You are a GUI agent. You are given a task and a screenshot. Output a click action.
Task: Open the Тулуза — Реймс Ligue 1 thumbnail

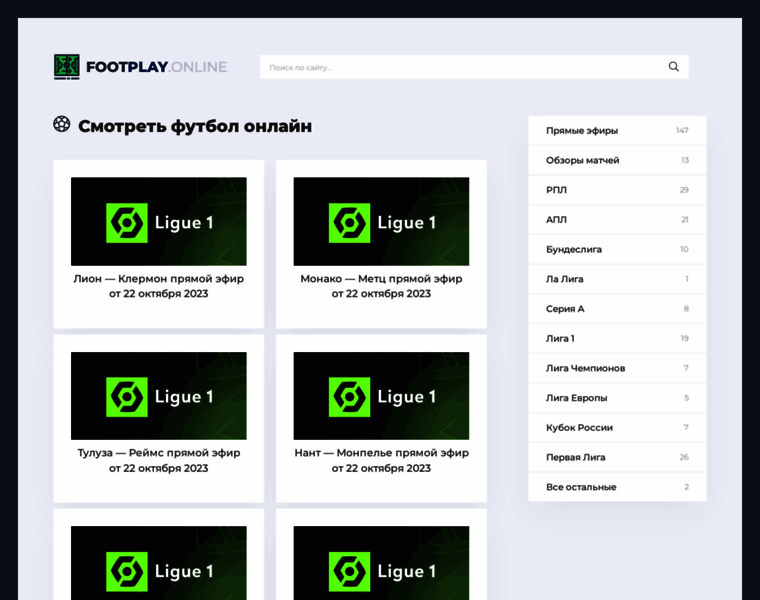click(x=158, y=395)
